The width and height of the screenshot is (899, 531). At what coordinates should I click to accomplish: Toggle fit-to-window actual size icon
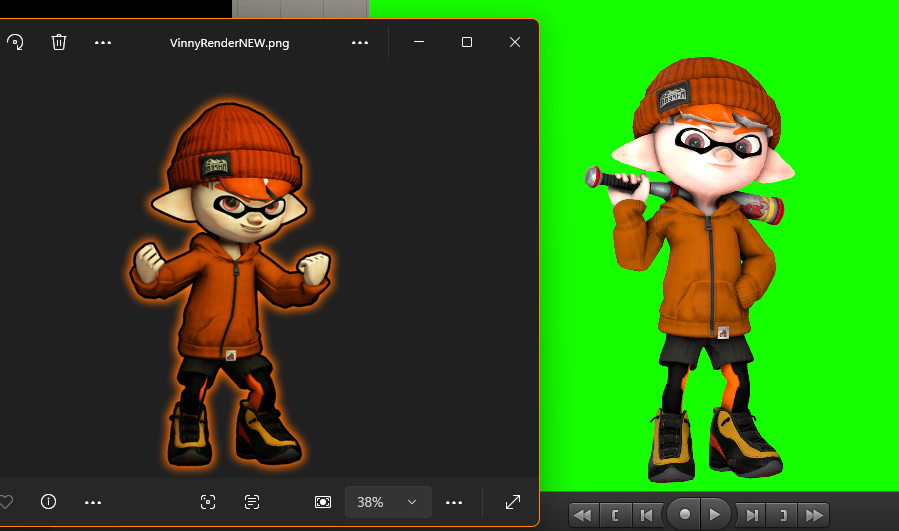pyautogui.click(x=323, y=502)
